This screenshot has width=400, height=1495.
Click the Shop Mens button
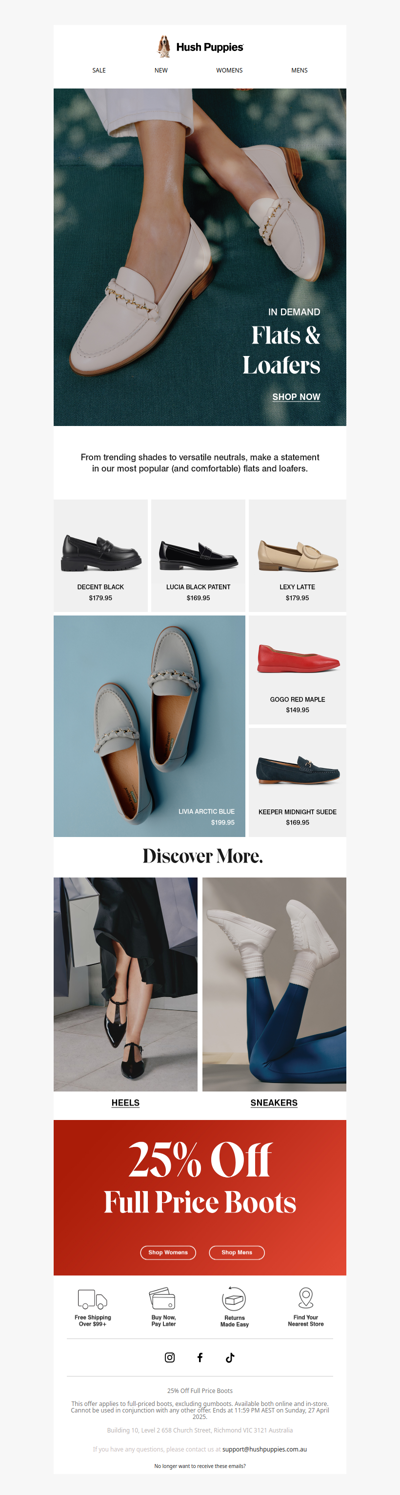(x=237, y=1252)
